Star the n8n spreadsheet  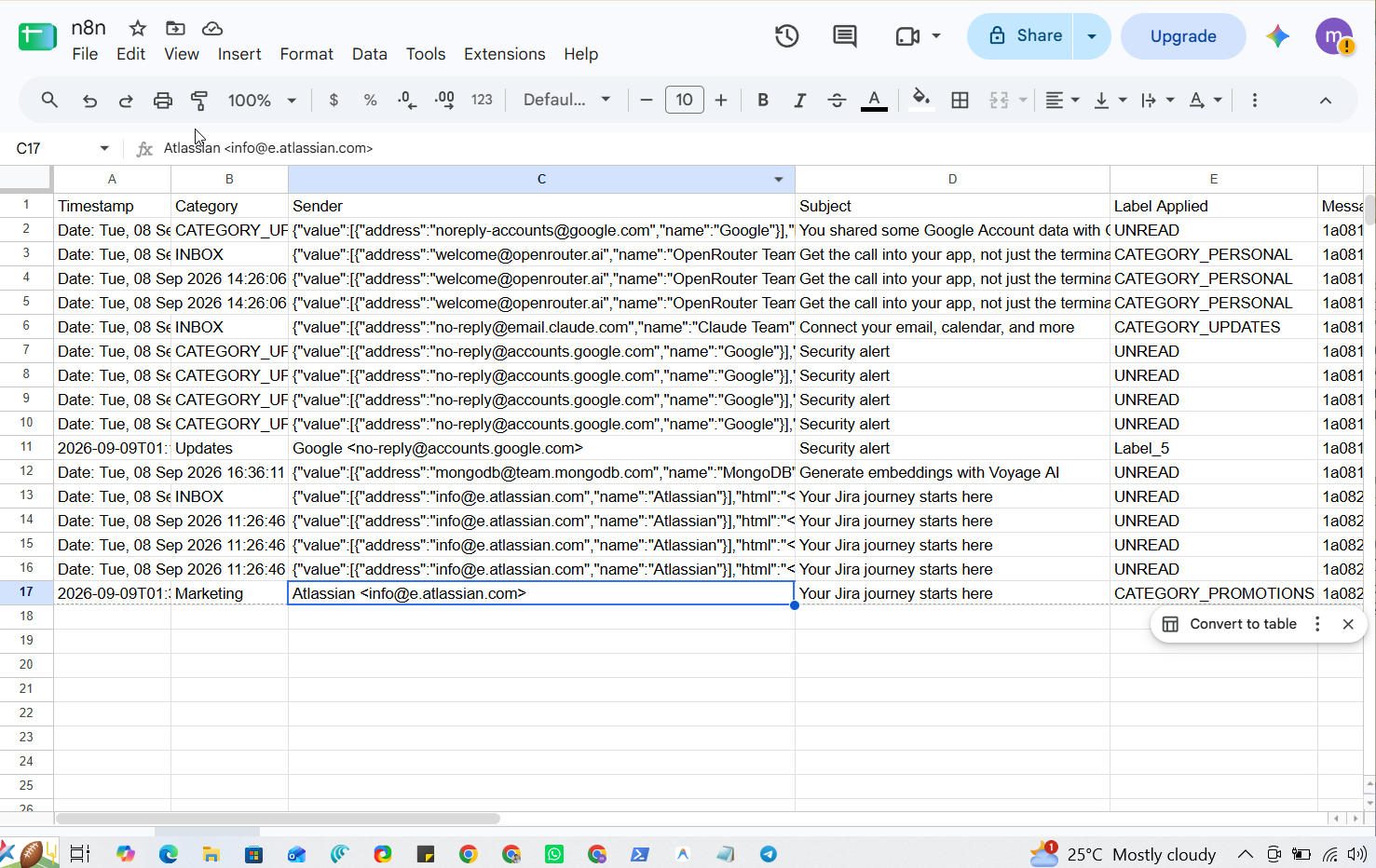click(138, 28)
